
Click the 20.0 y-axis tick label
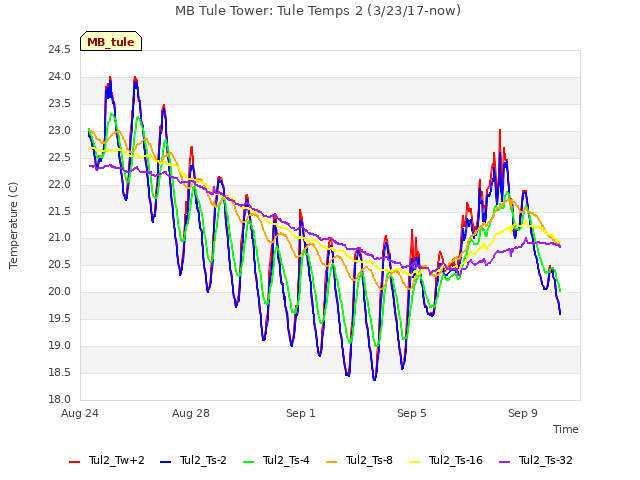coord(60,292)
